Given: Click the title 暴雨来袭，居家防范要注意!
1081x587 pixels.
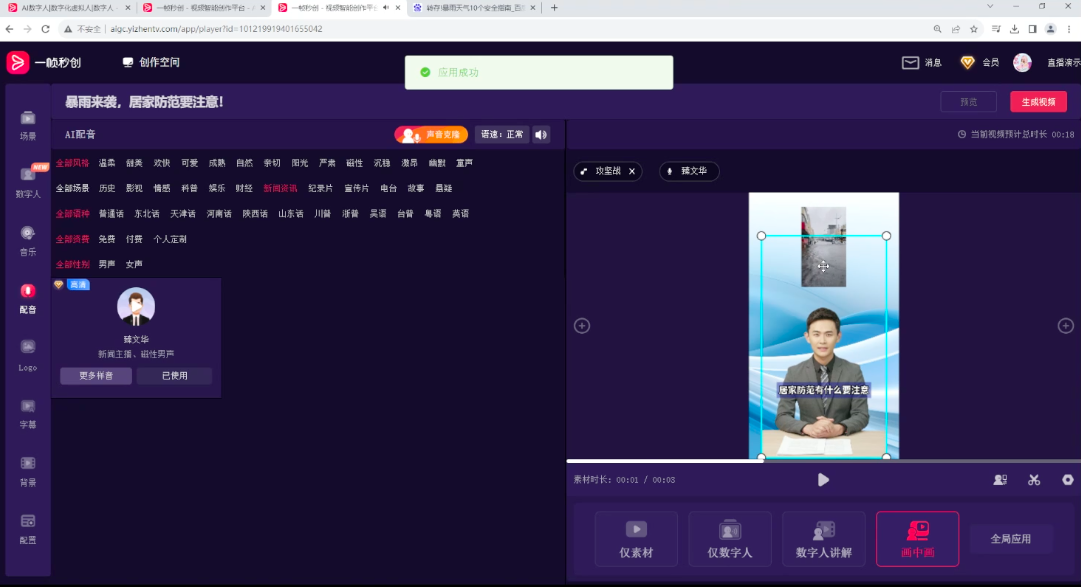Looking at the screenshot, I should 144,102.
